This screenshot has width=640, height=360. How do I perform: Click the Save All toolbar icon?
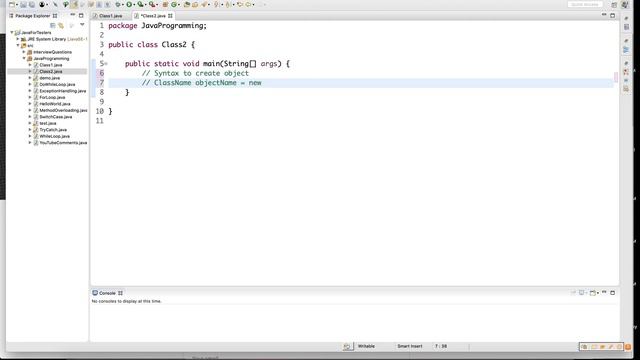tap(31, 4)
